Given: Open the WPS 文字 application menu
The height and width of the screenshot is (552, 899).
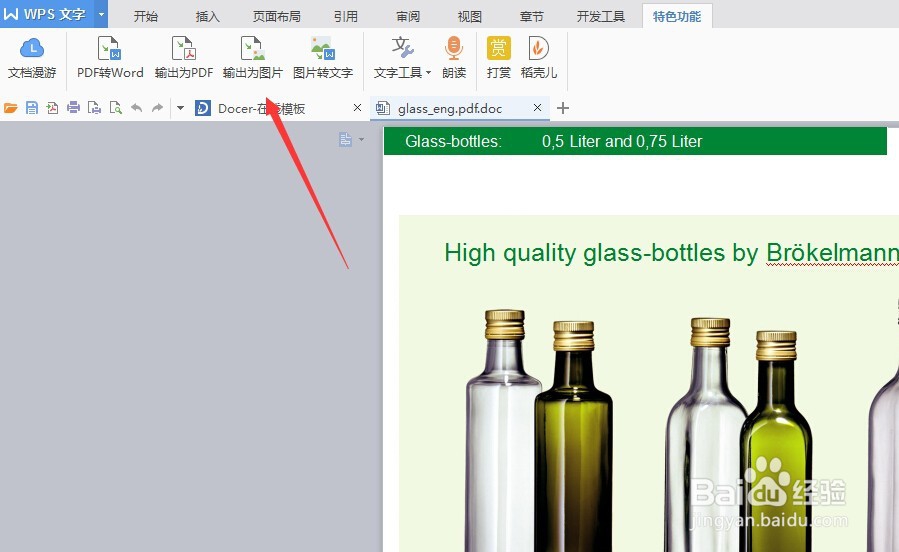Looking at the screenshot, I should pos(47,14).
